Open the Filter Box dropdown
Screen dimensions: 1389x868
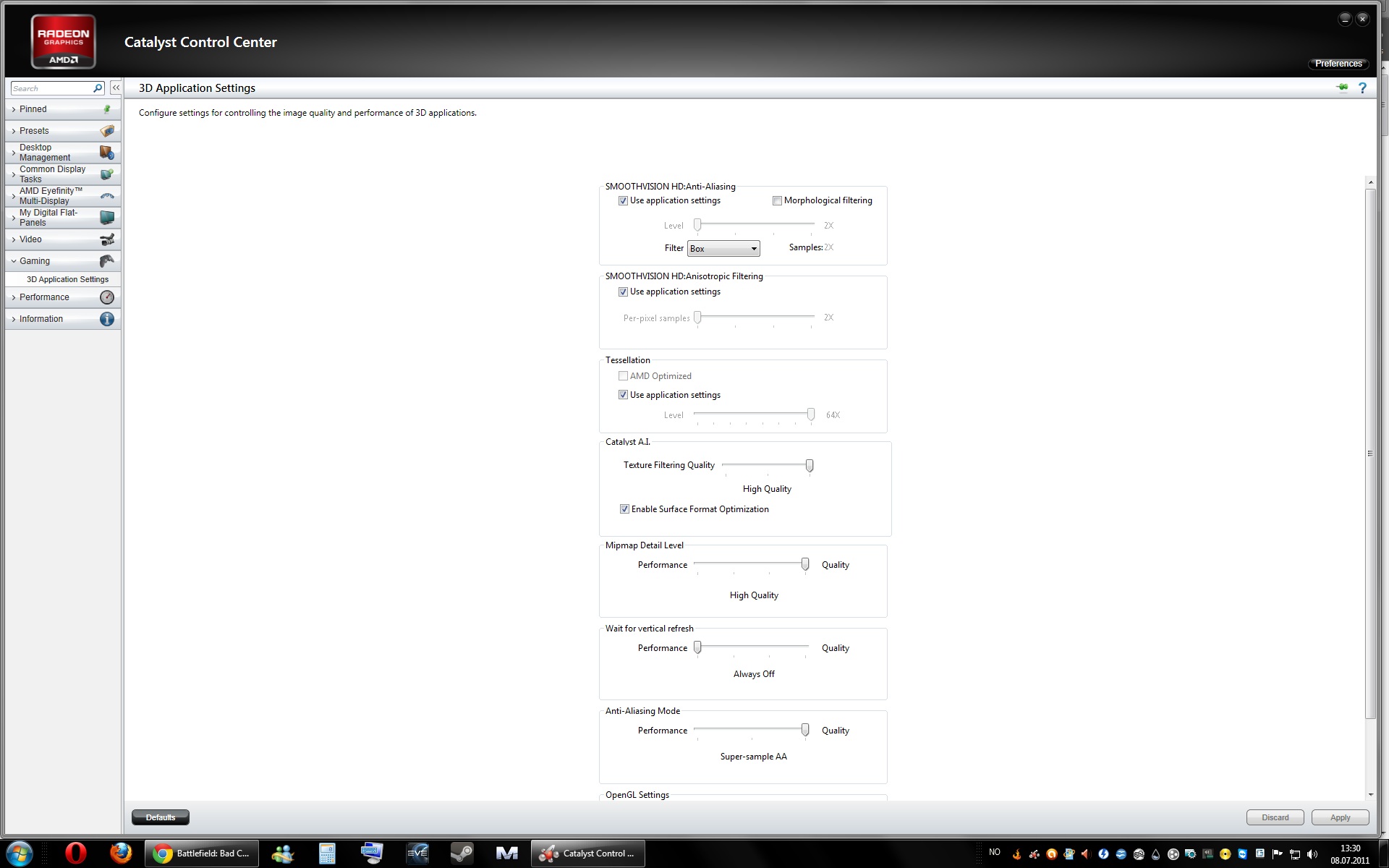[723, 248]
